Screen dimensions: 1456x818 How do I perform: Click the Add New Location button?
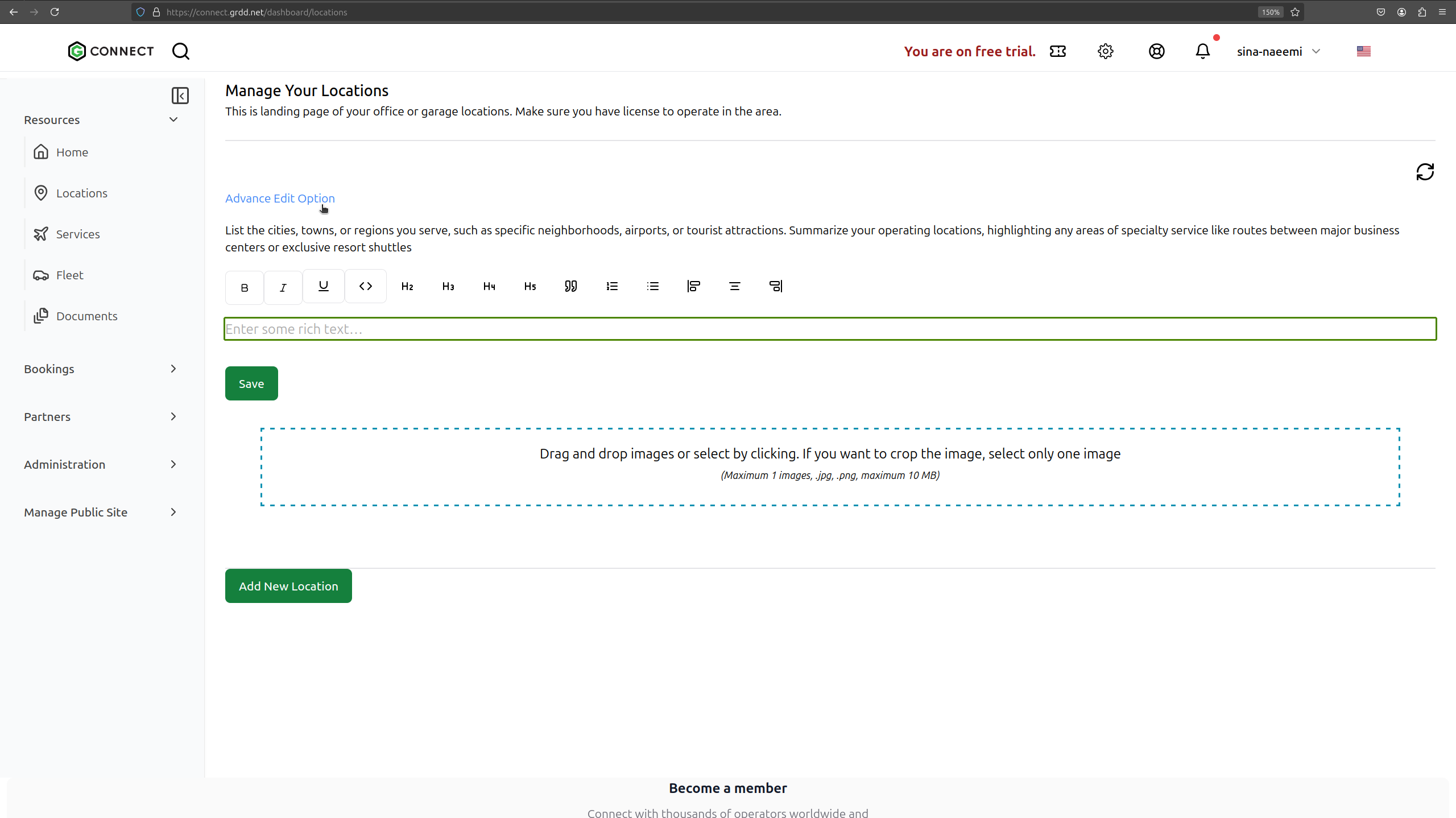(288, 586)
